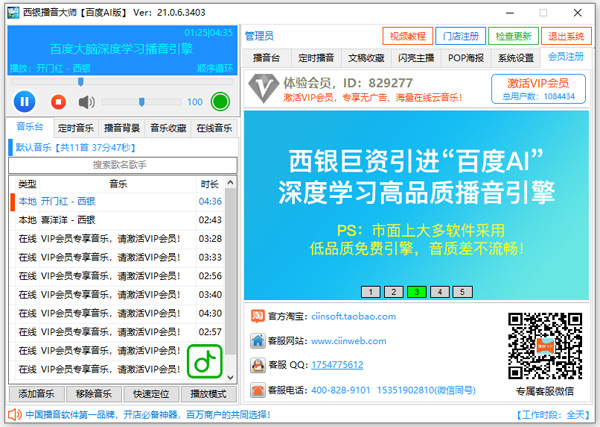This screenshot has width=600, height=427.
Task: Show banner slide 5
Action: coord(462,292)
